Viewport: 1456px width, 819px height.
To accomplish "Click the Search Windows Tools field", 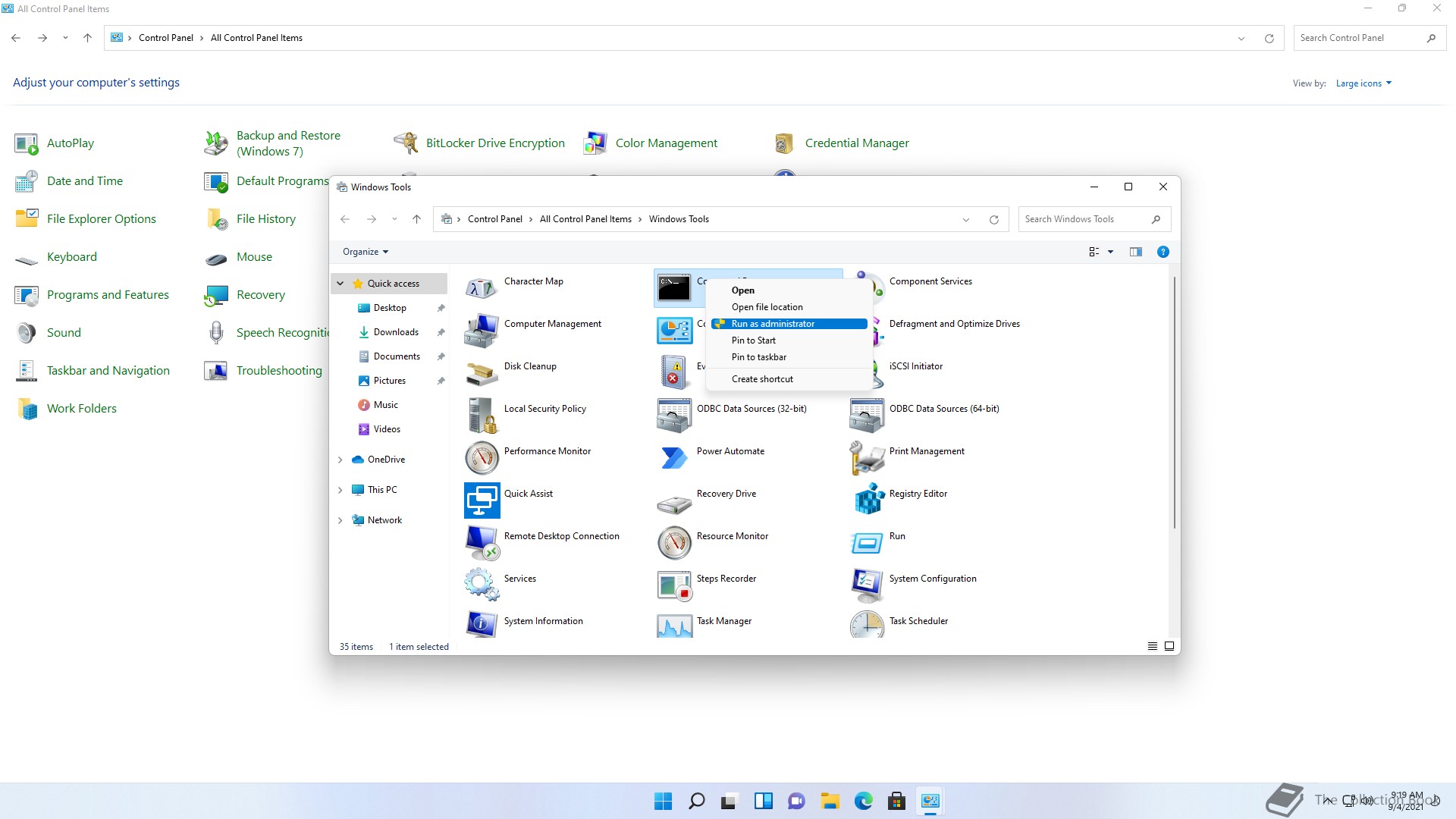I will [1094, 219].
